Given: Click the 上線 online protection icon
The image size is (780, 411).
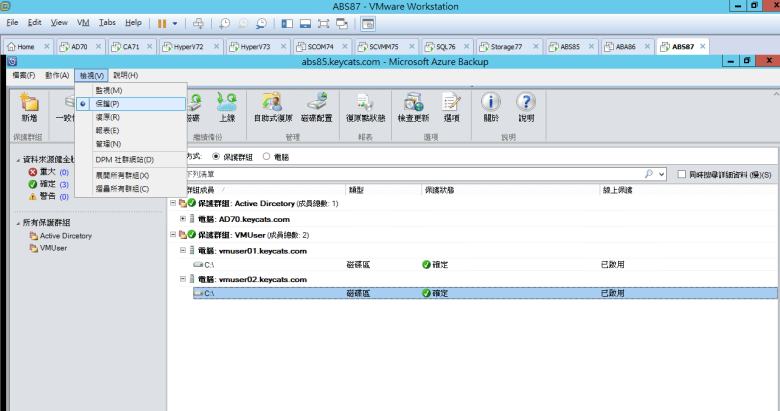Looking at the screenshot, I should tap(226, 106).
